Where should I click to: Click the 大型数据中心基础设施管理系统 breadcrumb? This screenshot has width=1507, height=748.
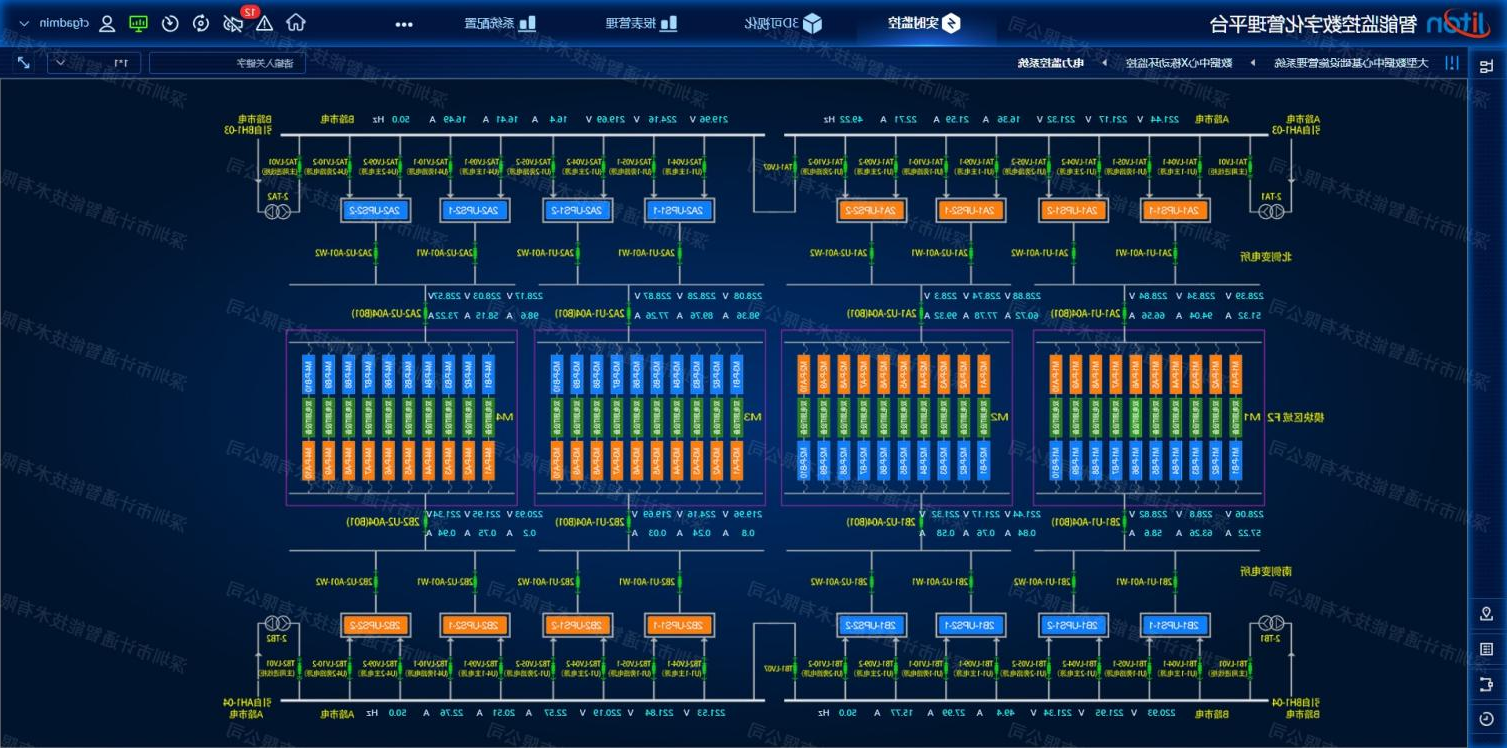pos(1350,63)
